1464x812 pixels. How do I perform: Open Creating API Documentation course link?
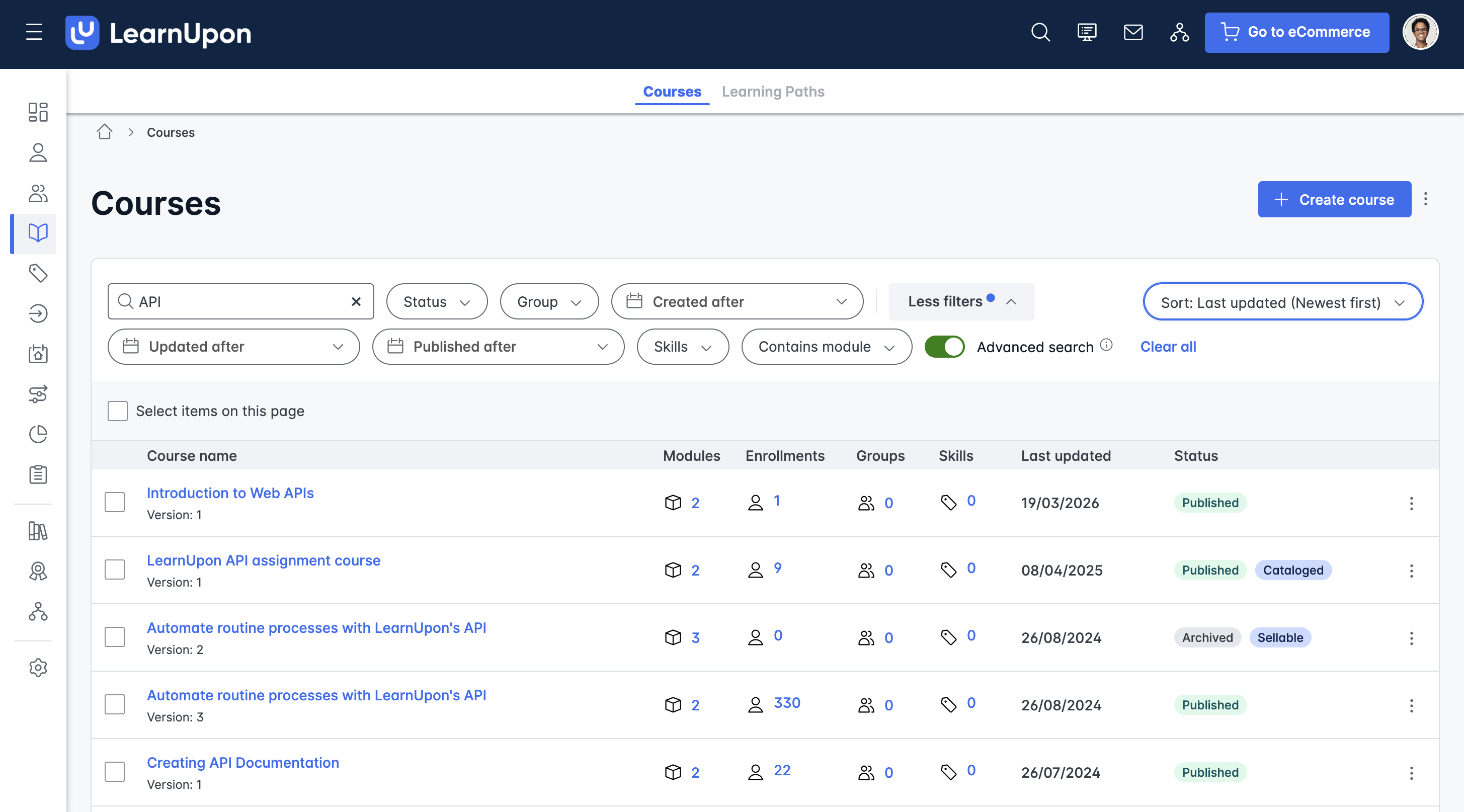tap(242, 763)
